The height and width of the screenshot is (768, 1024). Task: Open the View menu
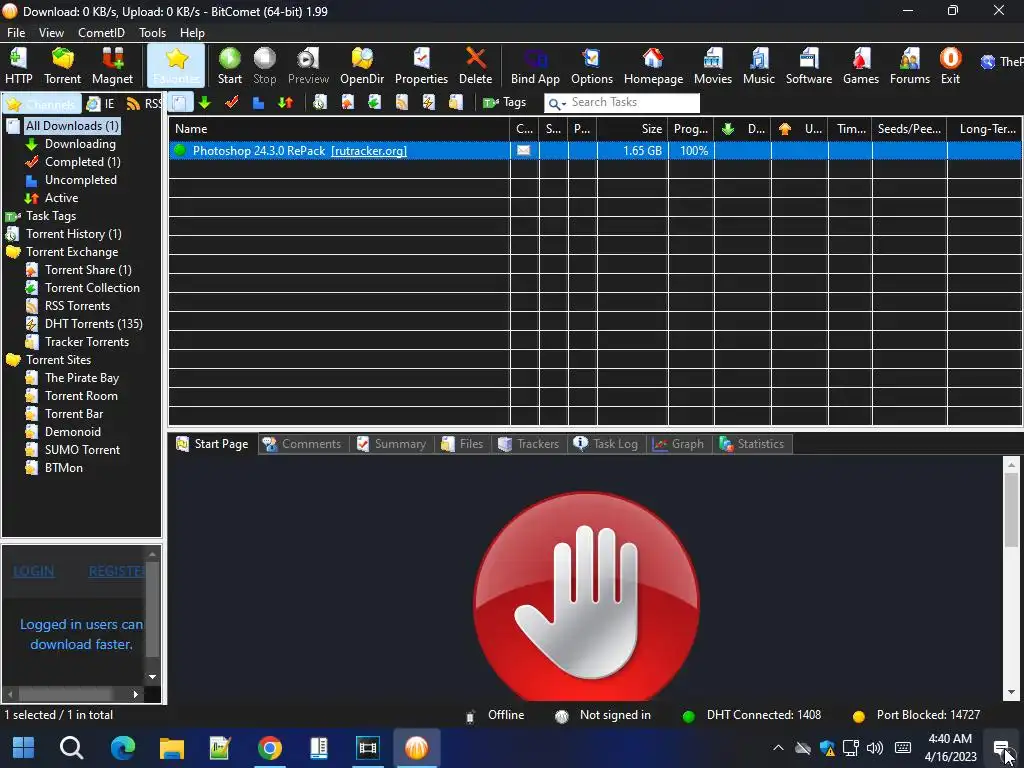[x=51, y=33]
